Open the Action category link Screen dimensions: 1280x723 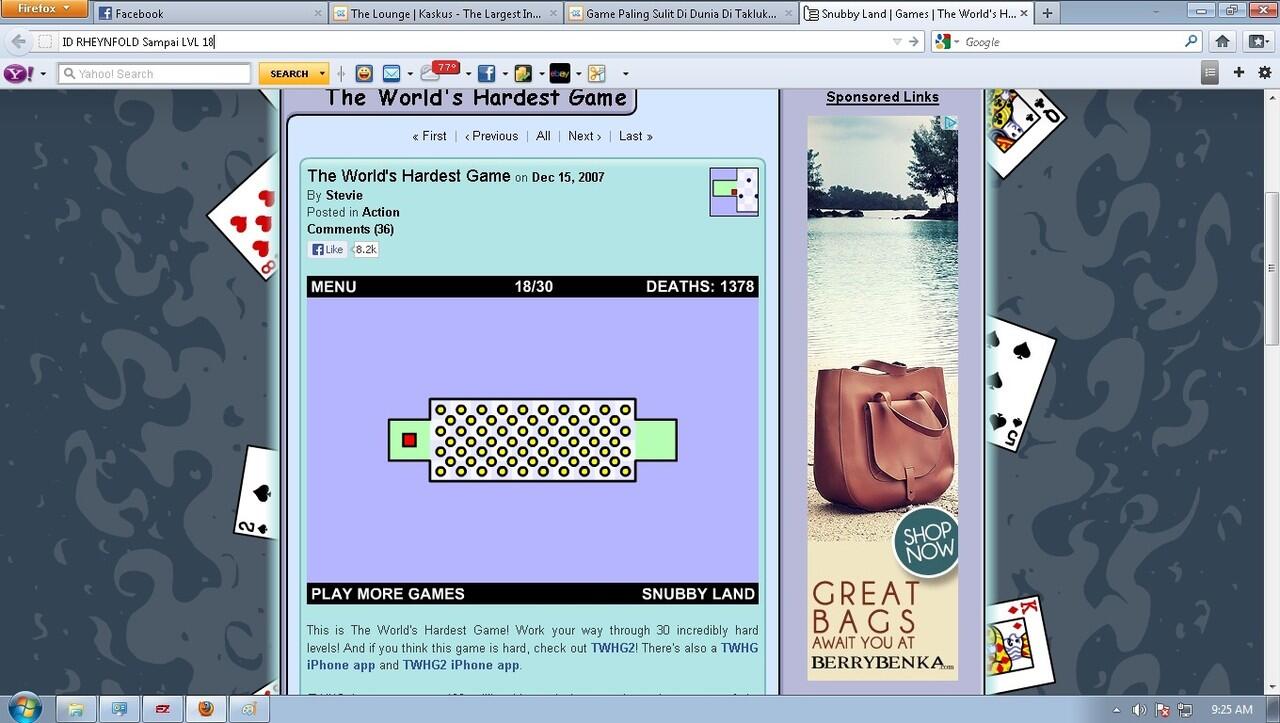coord(381,212)
